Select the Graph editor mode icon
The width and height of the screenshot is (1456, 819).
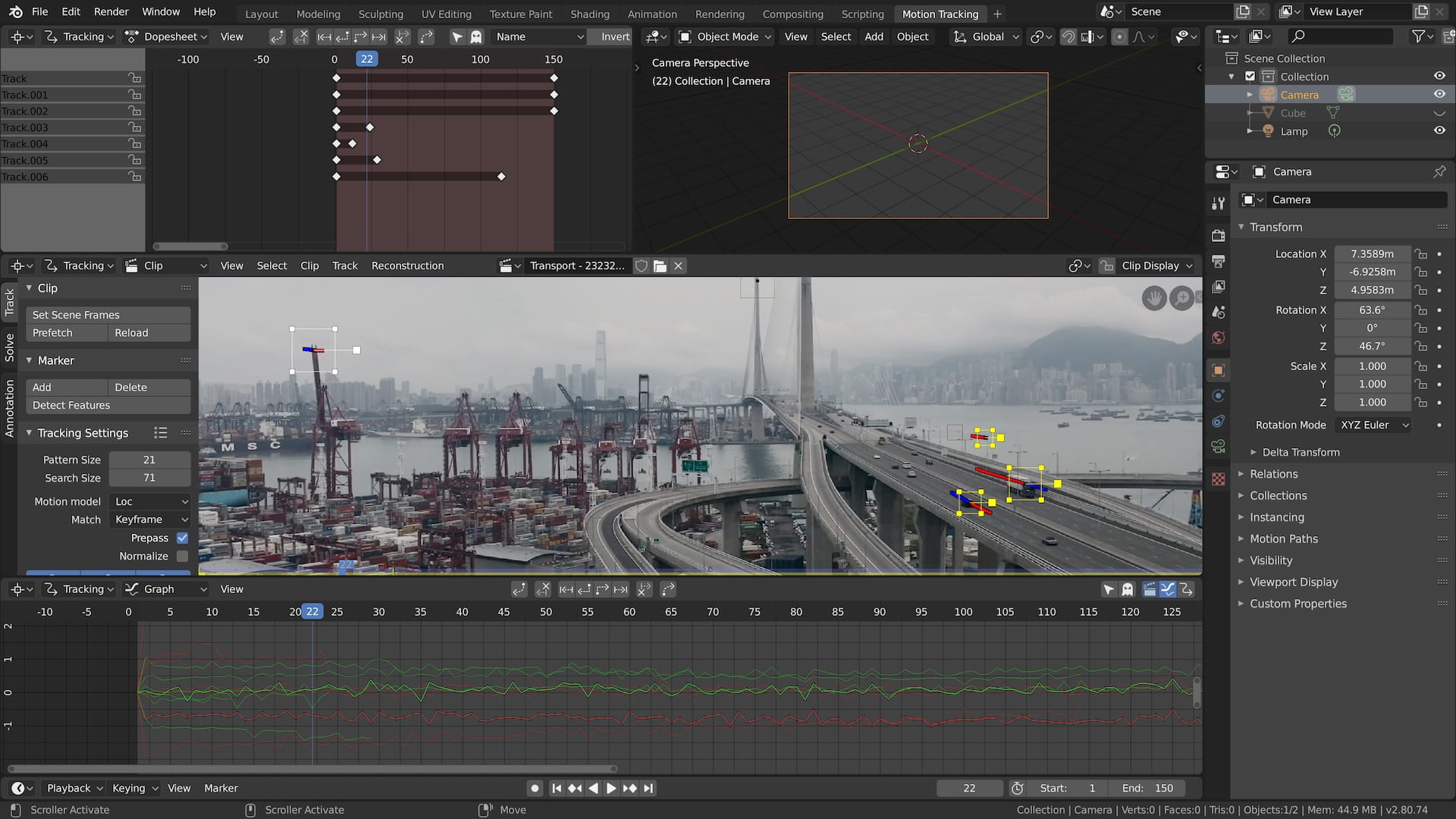[132, 589]
